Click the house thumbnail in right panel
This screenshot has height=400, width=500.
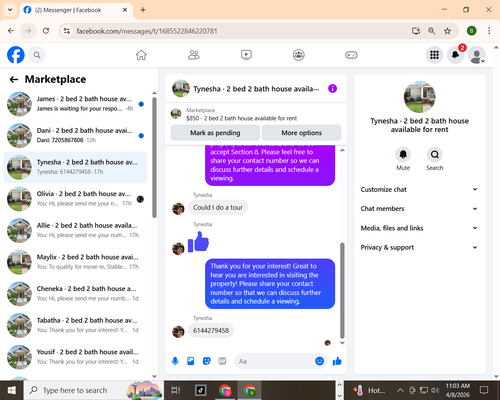tap(419, 97)
